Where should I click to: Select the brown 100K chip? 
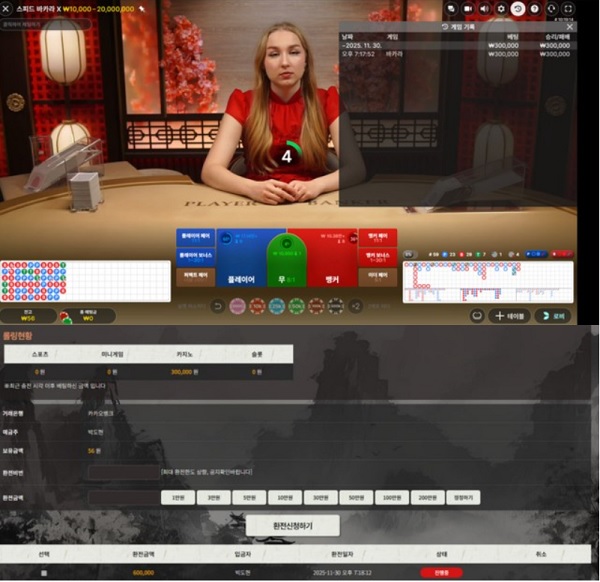pos(316,306)
